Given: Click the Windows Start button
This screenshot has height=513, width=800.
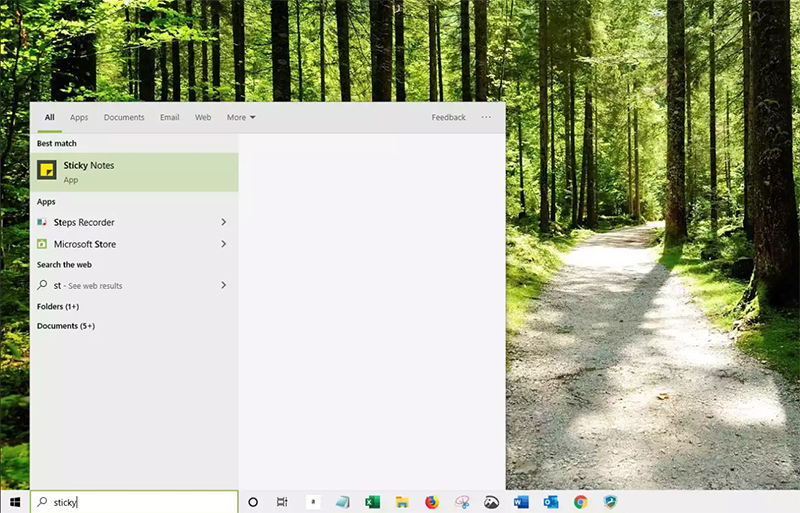Looking at the screenshot, I should 14,502.
